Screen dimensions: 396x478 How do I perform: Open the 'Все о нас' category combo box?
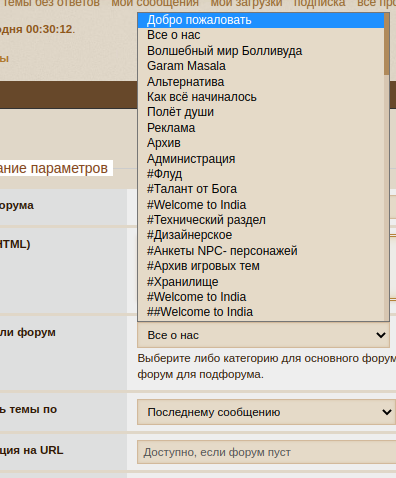tap(263, 335)
